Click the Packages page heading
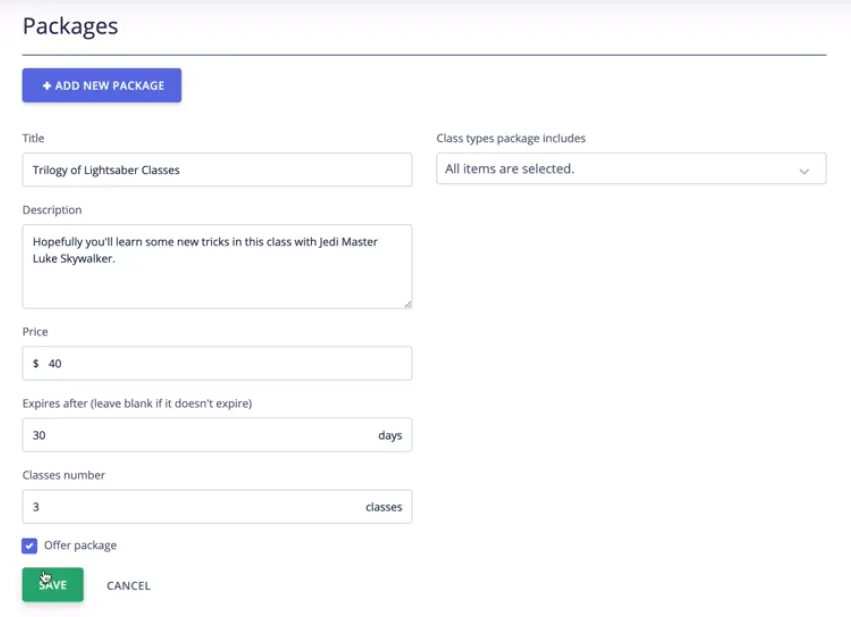The height and width of the screenshot is (617, 851). 70,26
